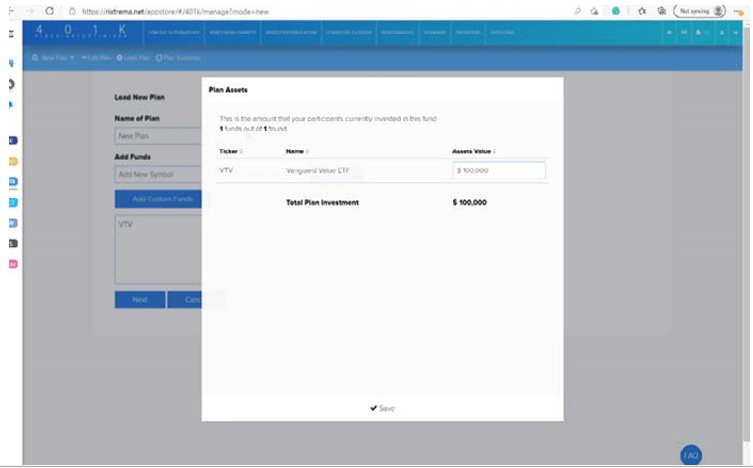Click the Add Custom Funds button
The image size is (753, 468).
click(x=158, y=199)
